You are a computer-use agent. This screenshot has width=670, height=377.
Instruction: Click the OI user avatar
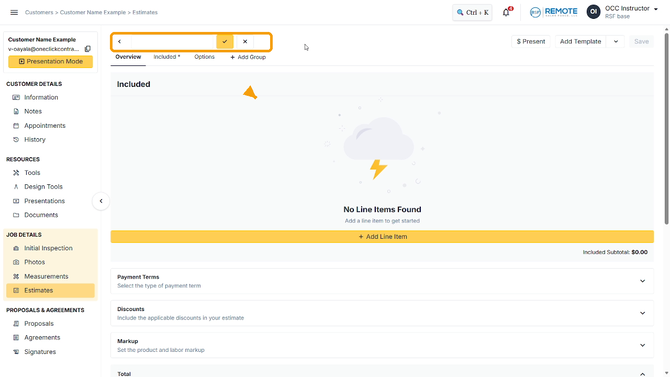click(x=593, y=12)
